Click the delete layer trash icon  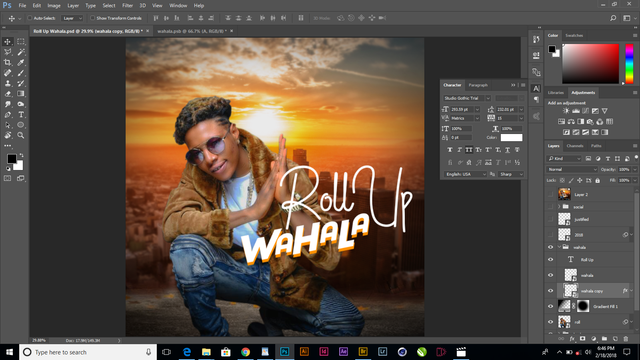pos(626,339)
